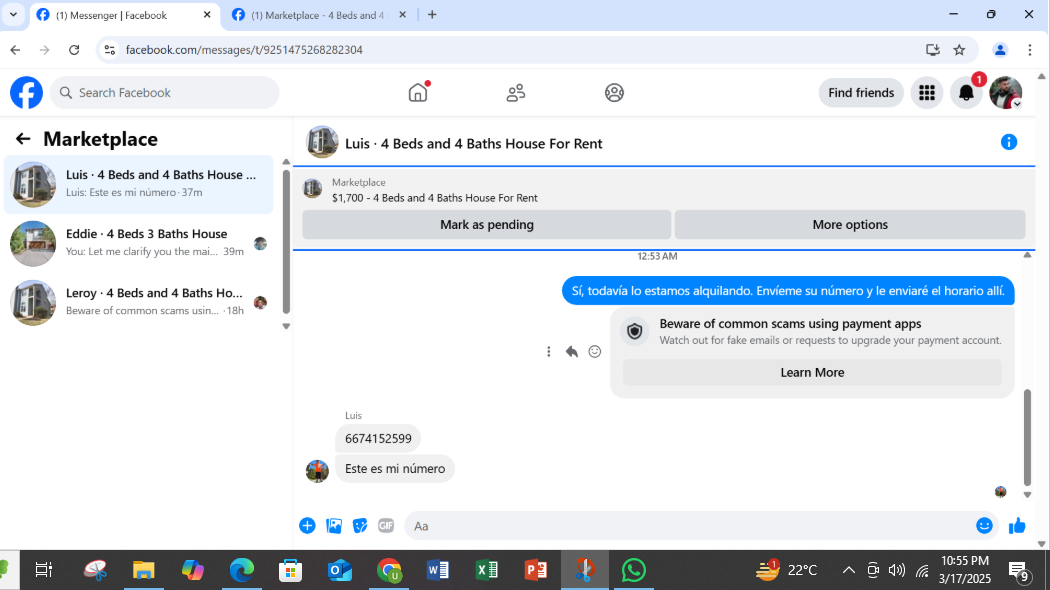The image size is (1050, 590).
Task: Open Microsoft Word from the taskbar
Action: [438, 570]
